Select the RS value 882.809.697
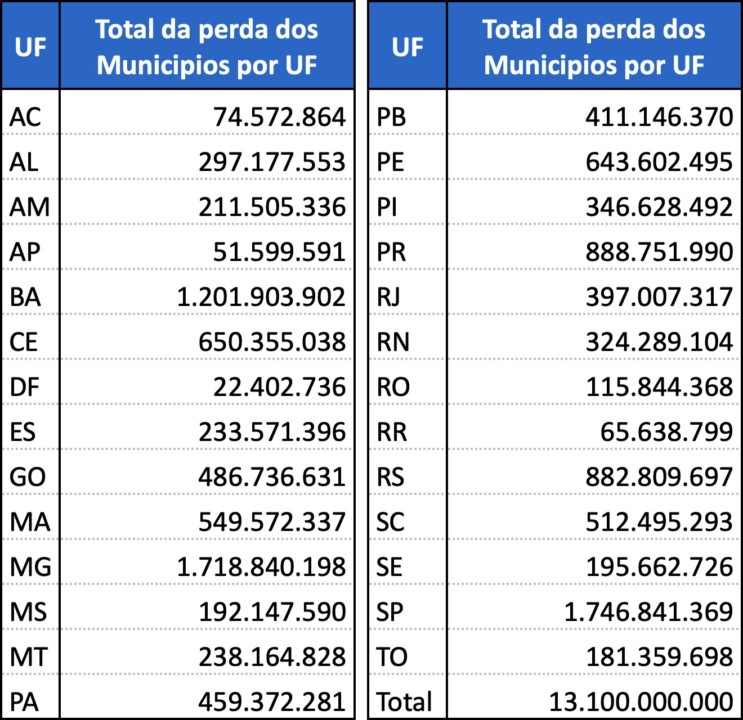 [660, 477]
